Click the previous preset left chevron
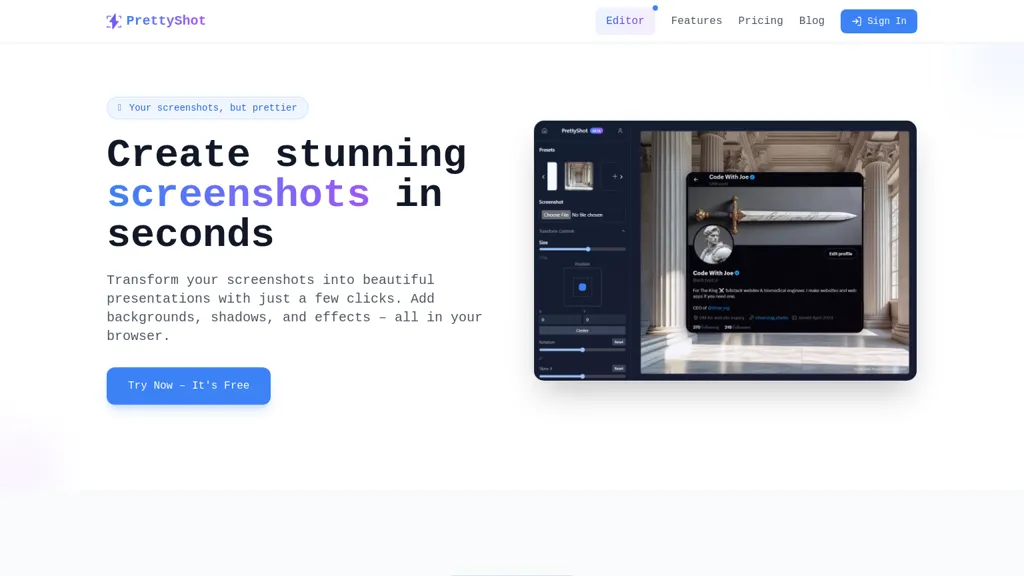This screenshot has height=576, width=1024. click(543, 176)
